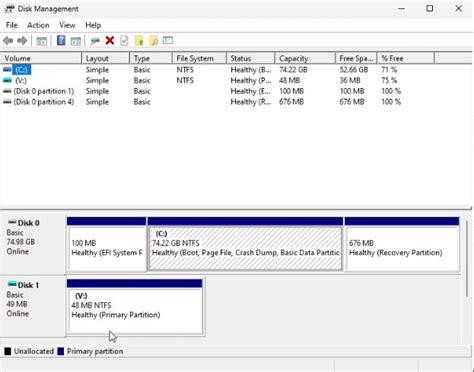The height and width of the screenshot is (372, 474).
Task: Click the drive icon beside (V:) volume
Action: click(7, 80)
